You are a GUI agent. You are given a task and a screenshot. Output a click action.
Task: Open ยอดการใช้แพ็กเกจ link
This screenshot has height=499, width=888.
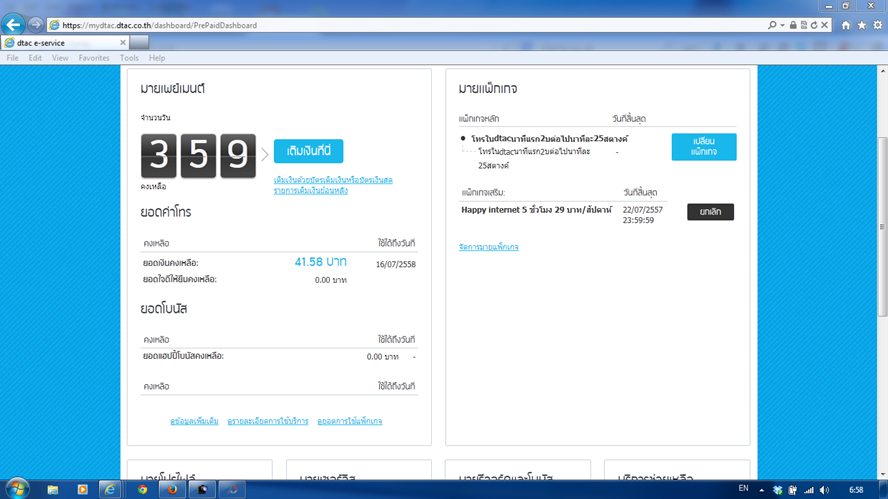tap(349, 421)
